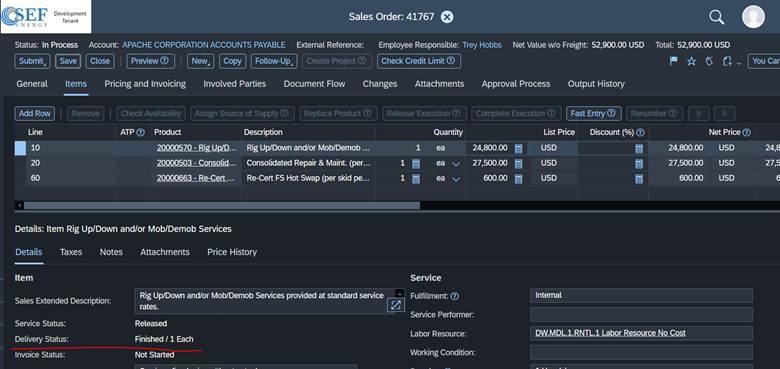Open quantity calculator icon for line 60
Viewport: 780px width, 369px height.
coord(416,179)
